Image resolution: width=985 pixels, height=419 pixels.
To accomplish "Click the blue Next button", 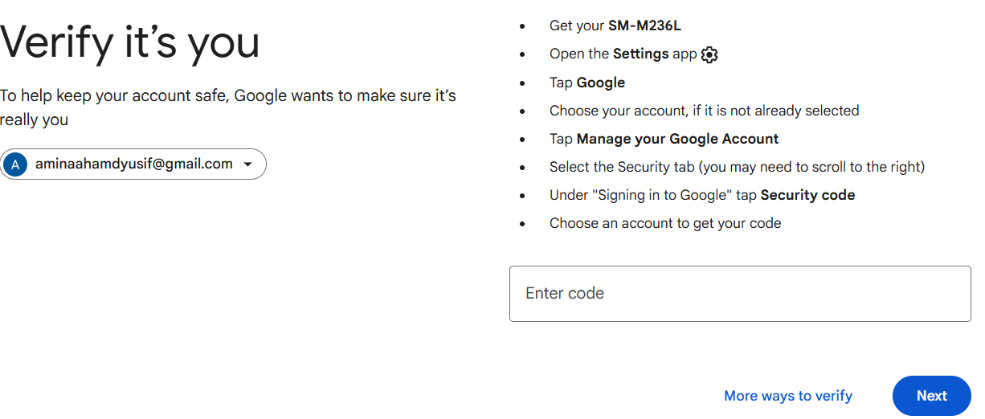I will 932,396.
